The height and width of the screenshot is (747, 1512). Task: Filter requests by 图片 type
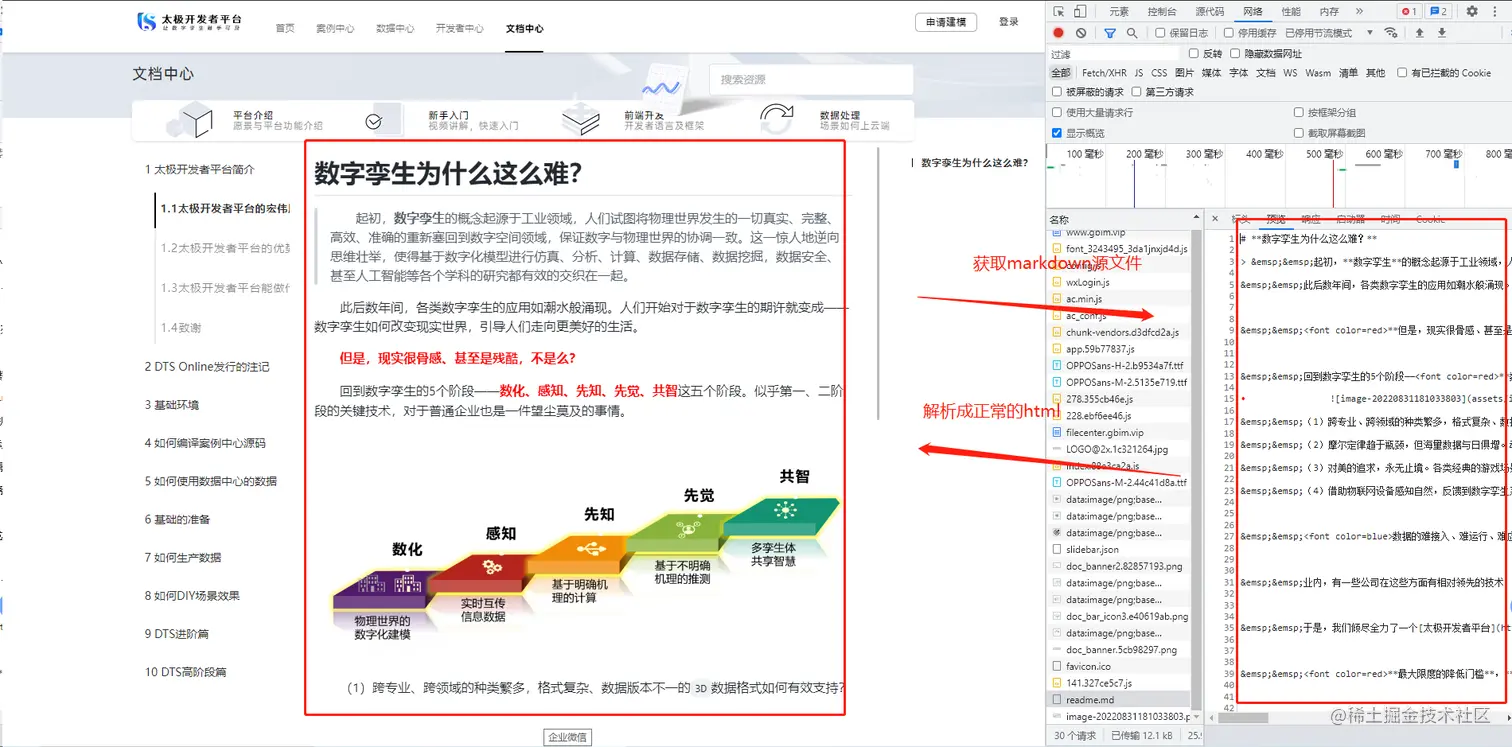coord(1185,73)
